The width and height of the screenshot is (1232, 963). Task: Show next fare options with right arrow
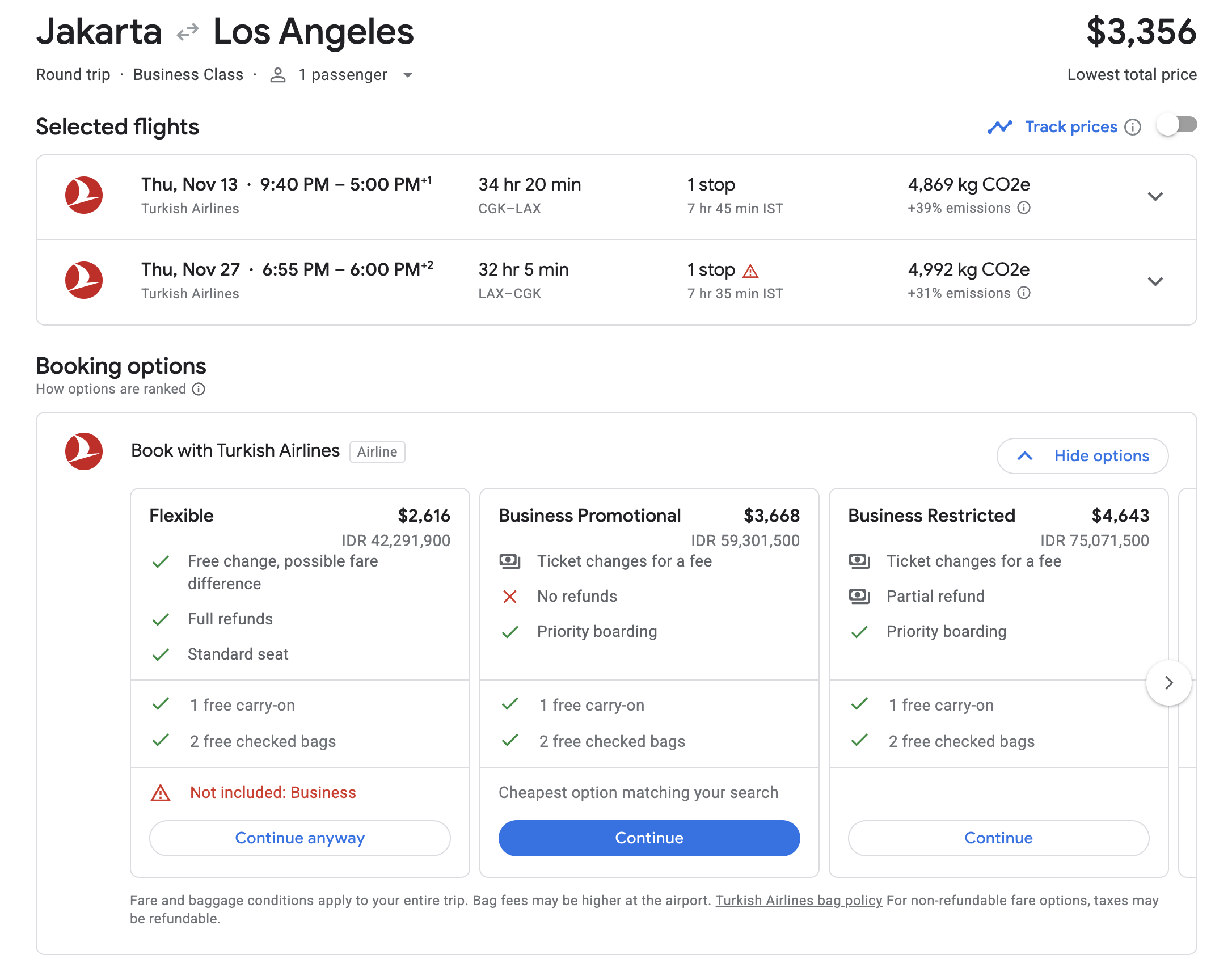point(1168,683)
